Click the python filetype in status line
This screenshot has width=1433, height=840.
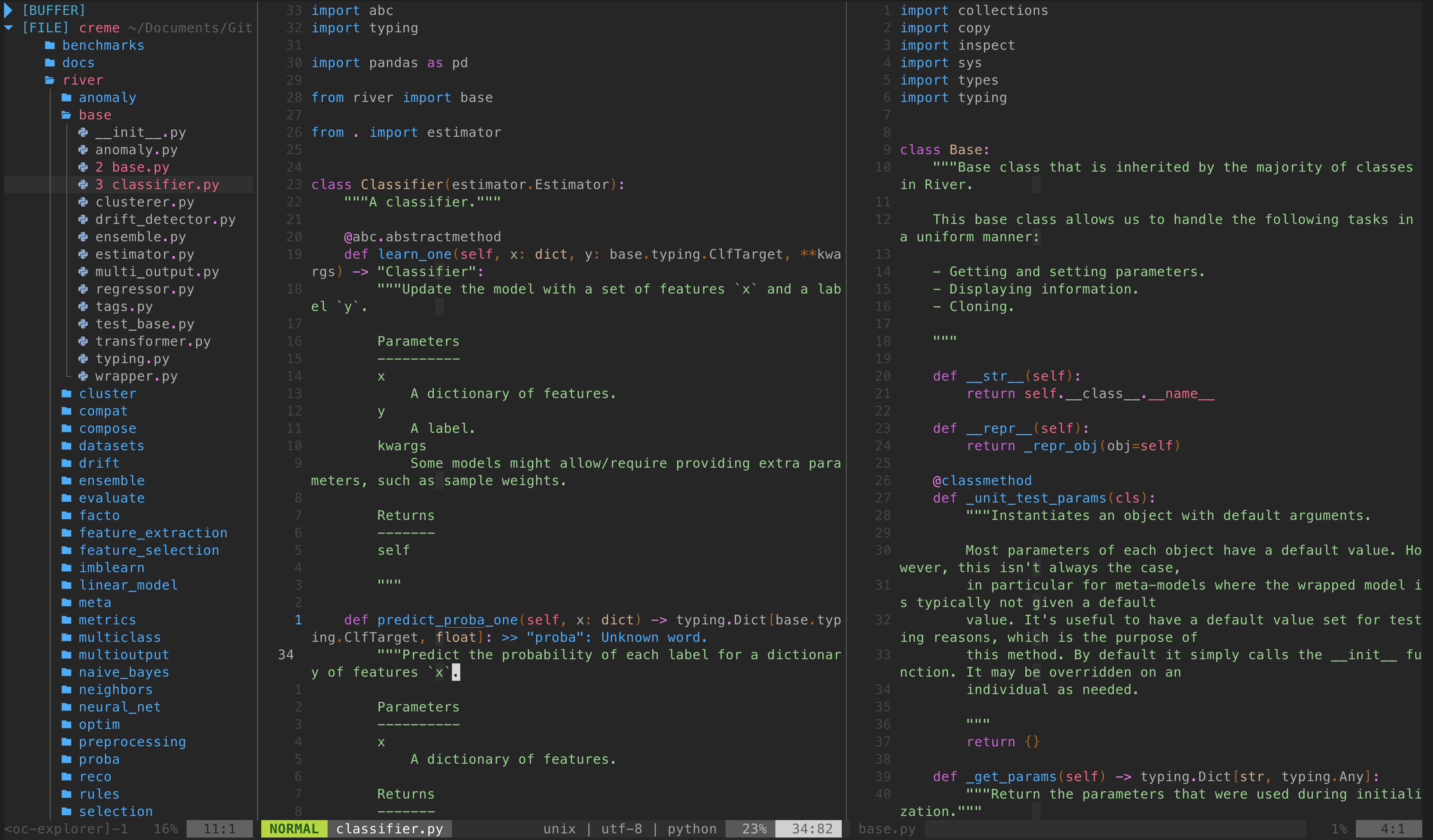click(x=692, y=829)
